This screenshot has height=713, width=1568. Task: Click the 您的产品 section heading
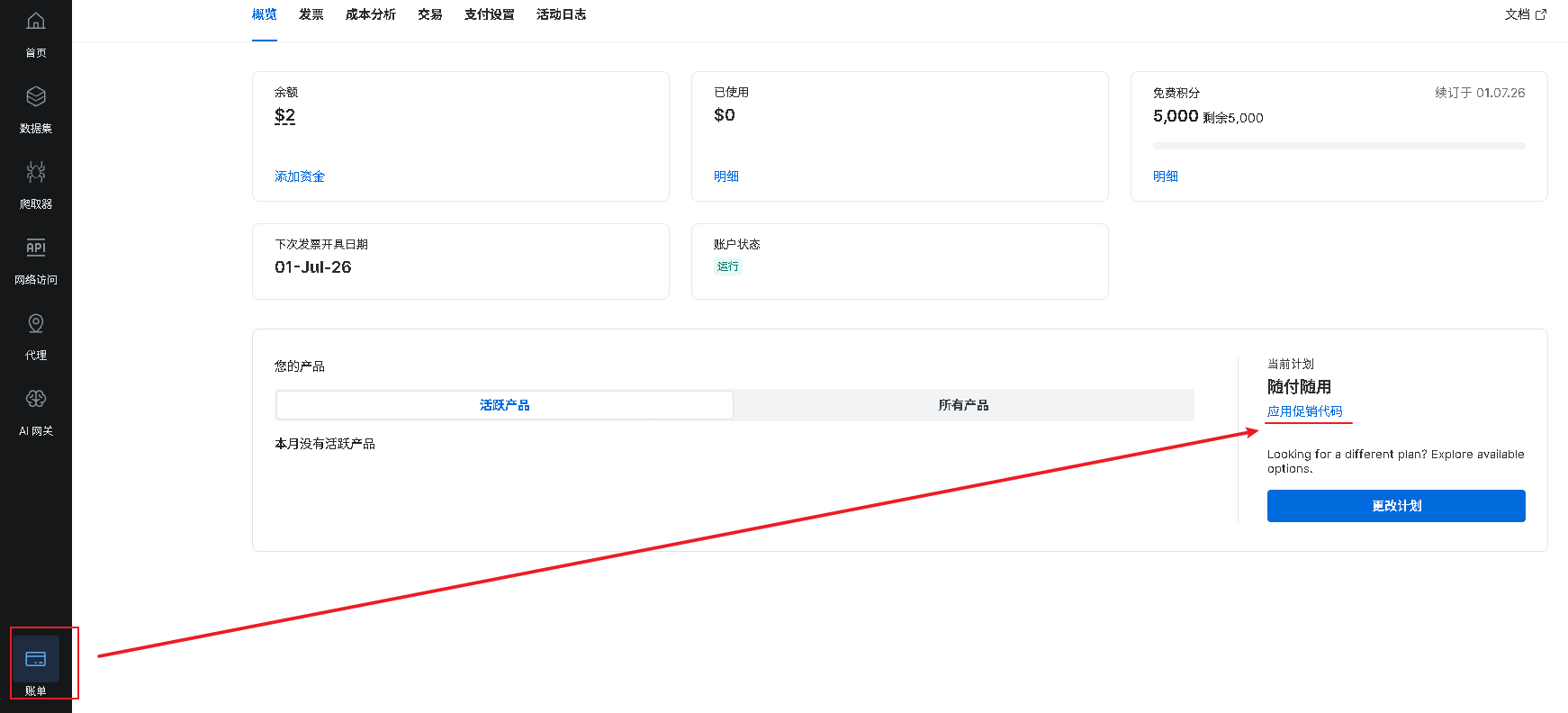tap(300, 366)
